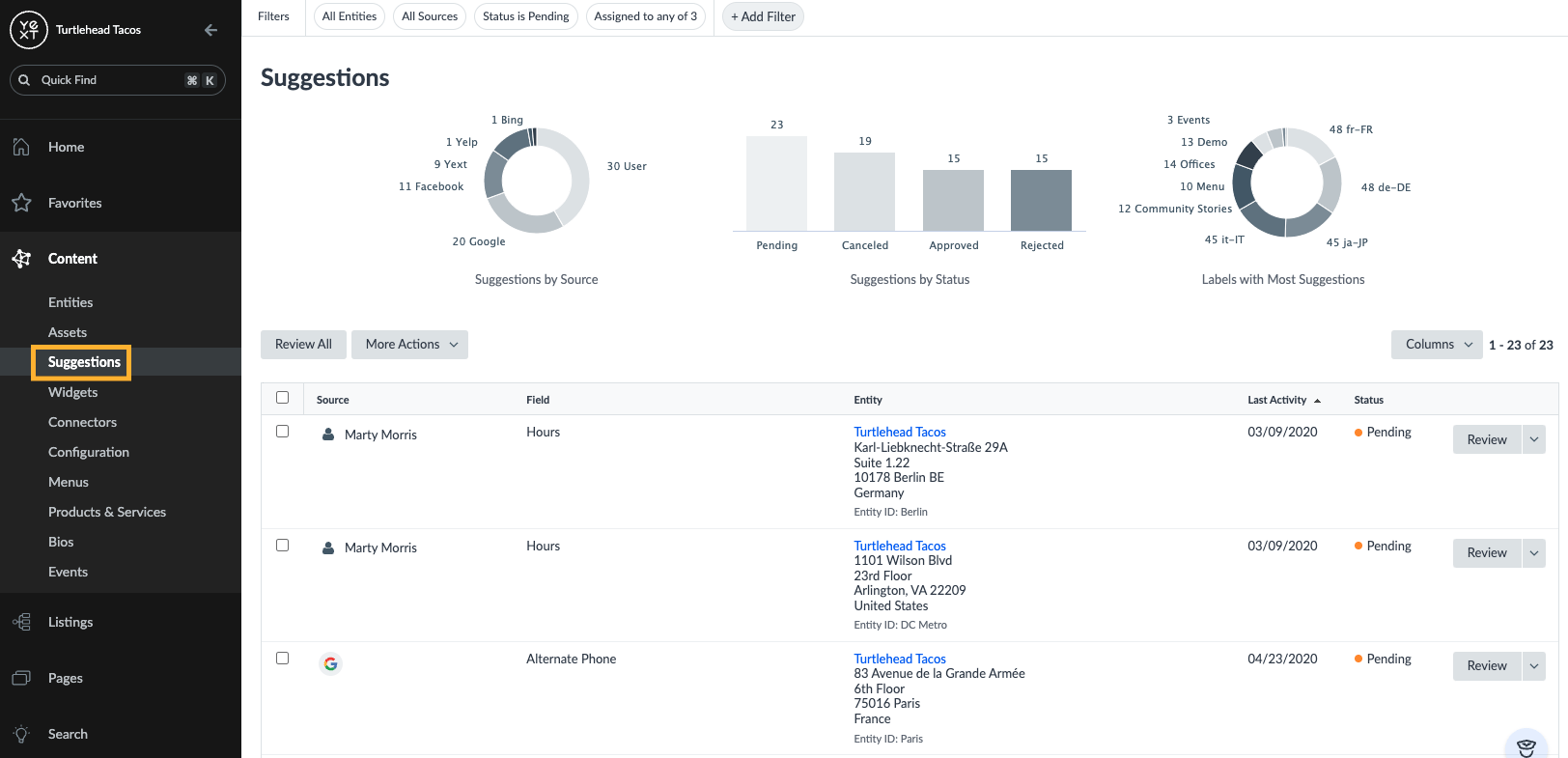
Task: Sort by Status column header
Action: tap(1368, 400)
